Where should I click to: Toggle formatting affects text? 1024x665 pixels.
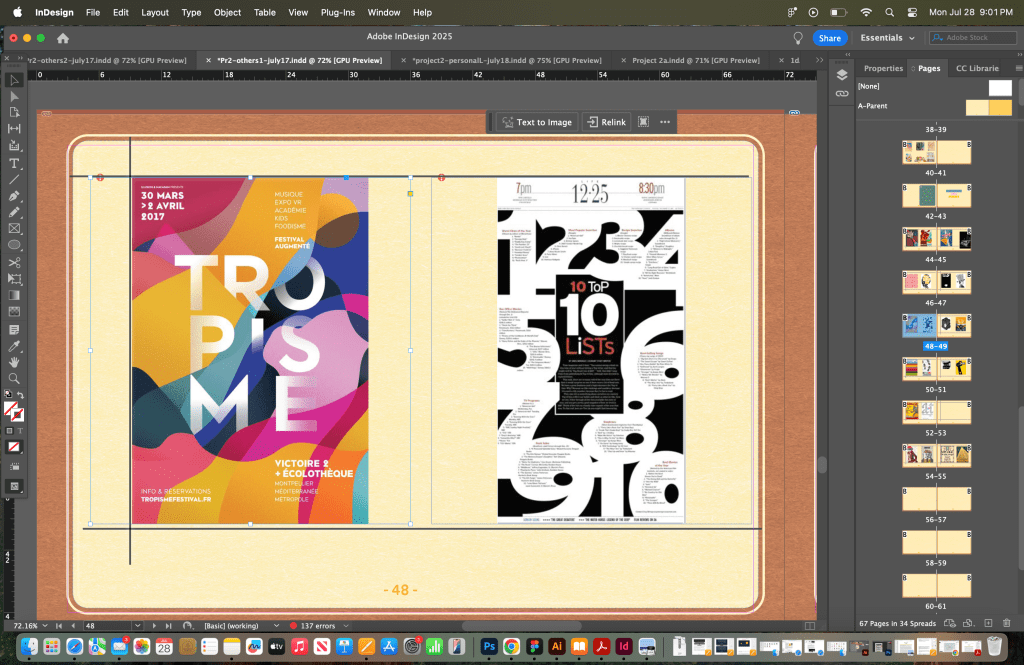pos(21,430)
